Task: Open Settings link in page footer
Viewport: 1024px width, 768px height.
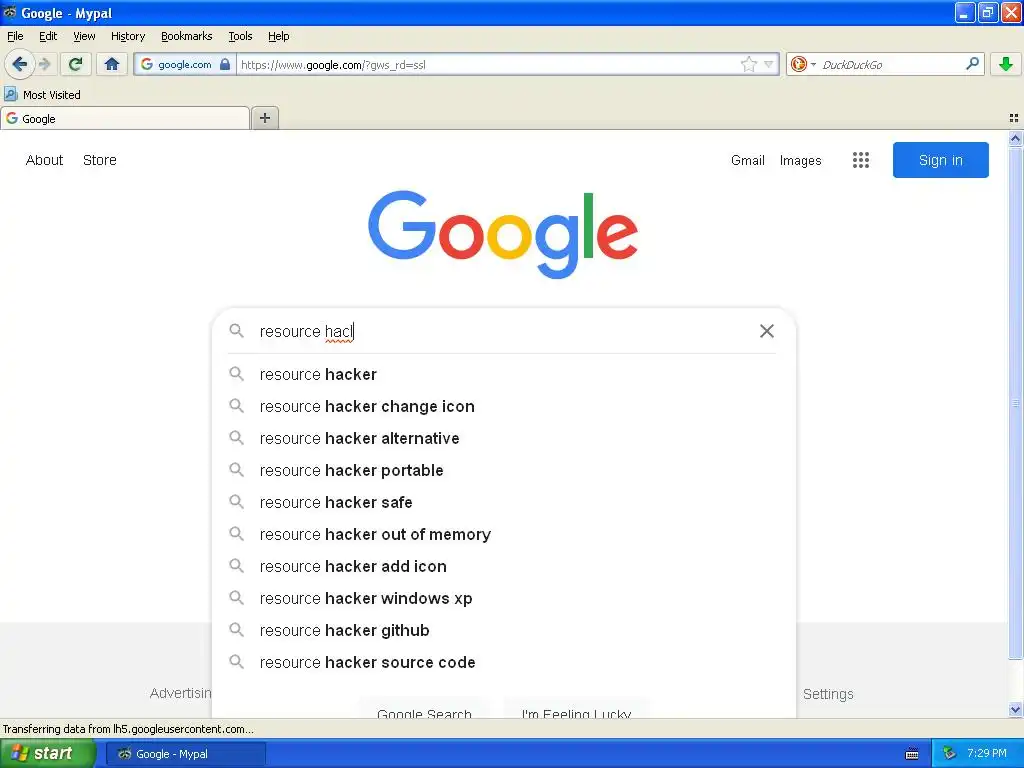Action: 827,694
